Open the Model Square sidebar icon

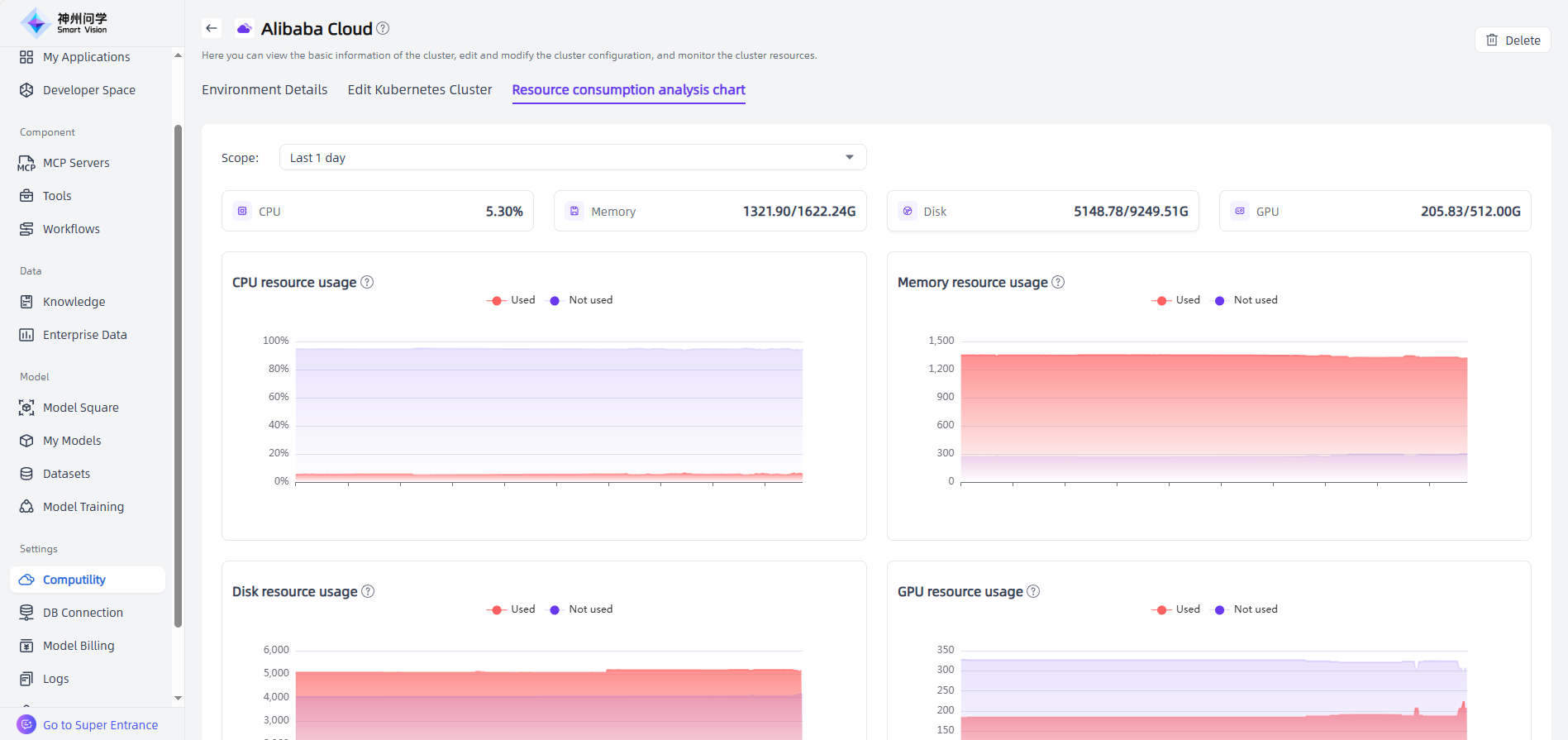click(26, 408)
